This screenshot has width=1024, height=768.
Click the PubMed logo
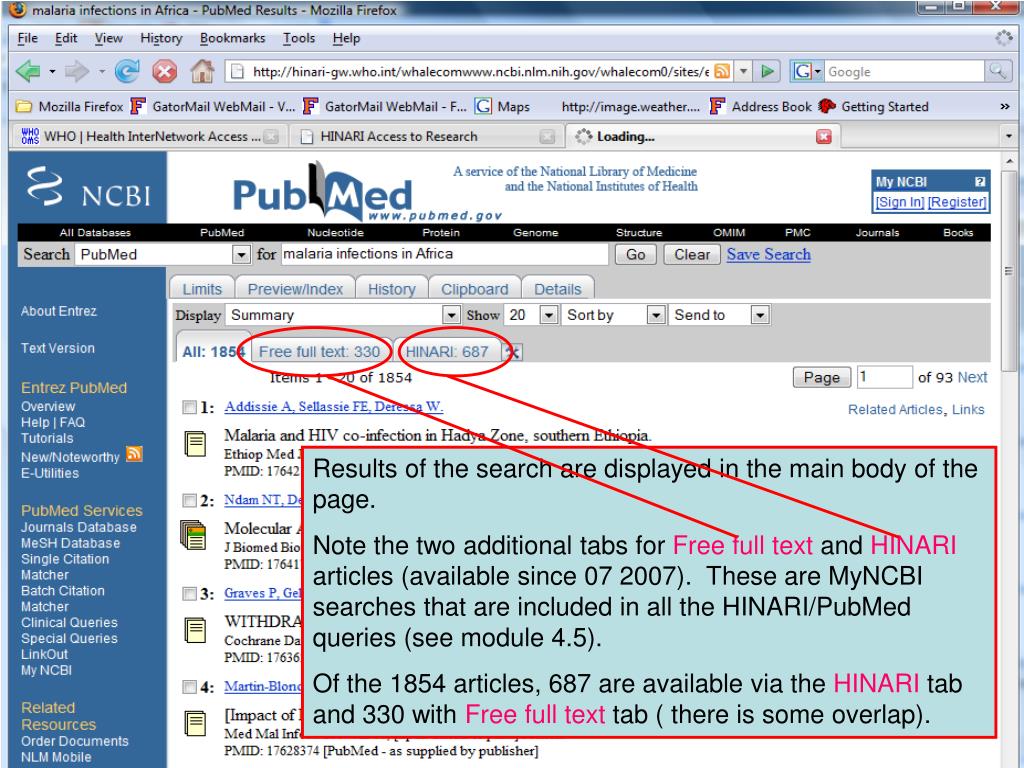click(323, 193)
